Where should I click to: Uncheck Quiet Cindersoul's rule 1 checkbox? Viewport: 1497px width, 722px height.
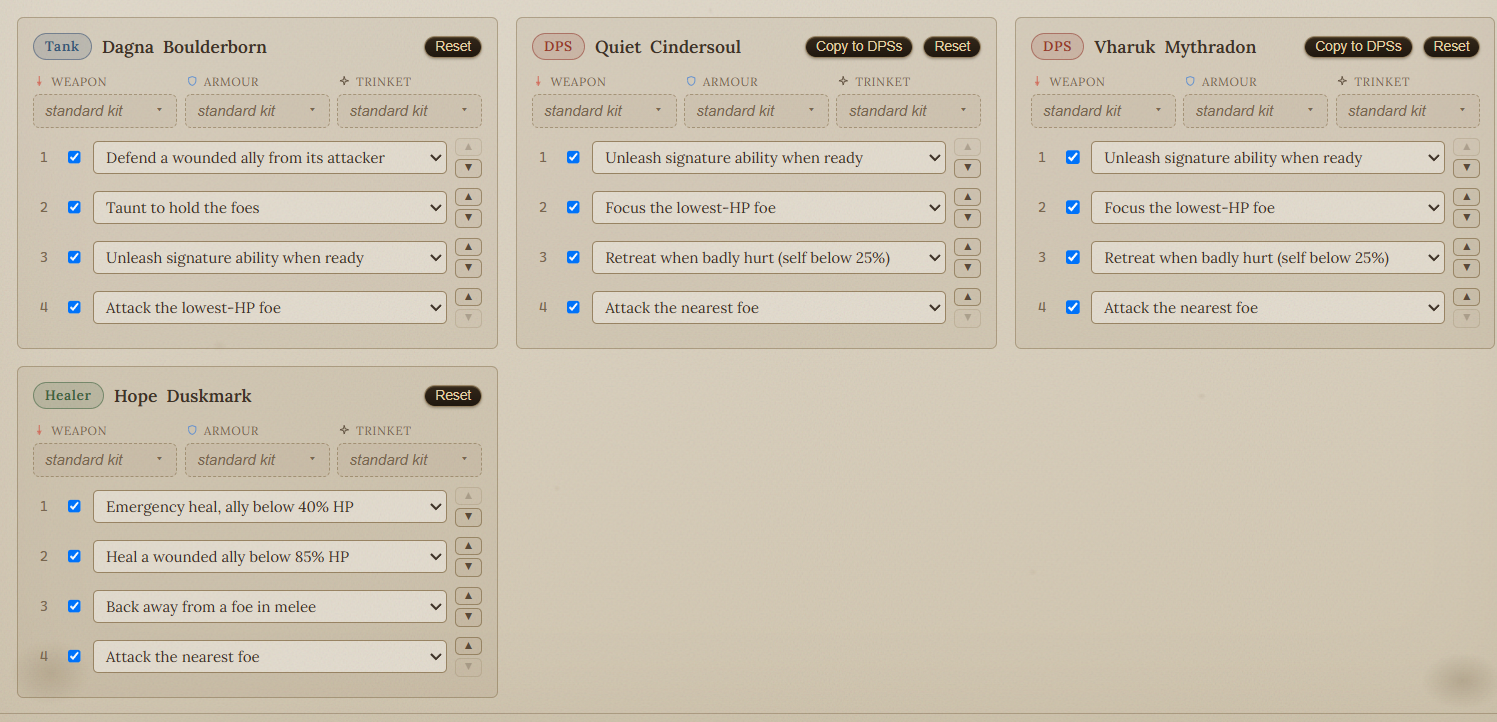point(573,157)
